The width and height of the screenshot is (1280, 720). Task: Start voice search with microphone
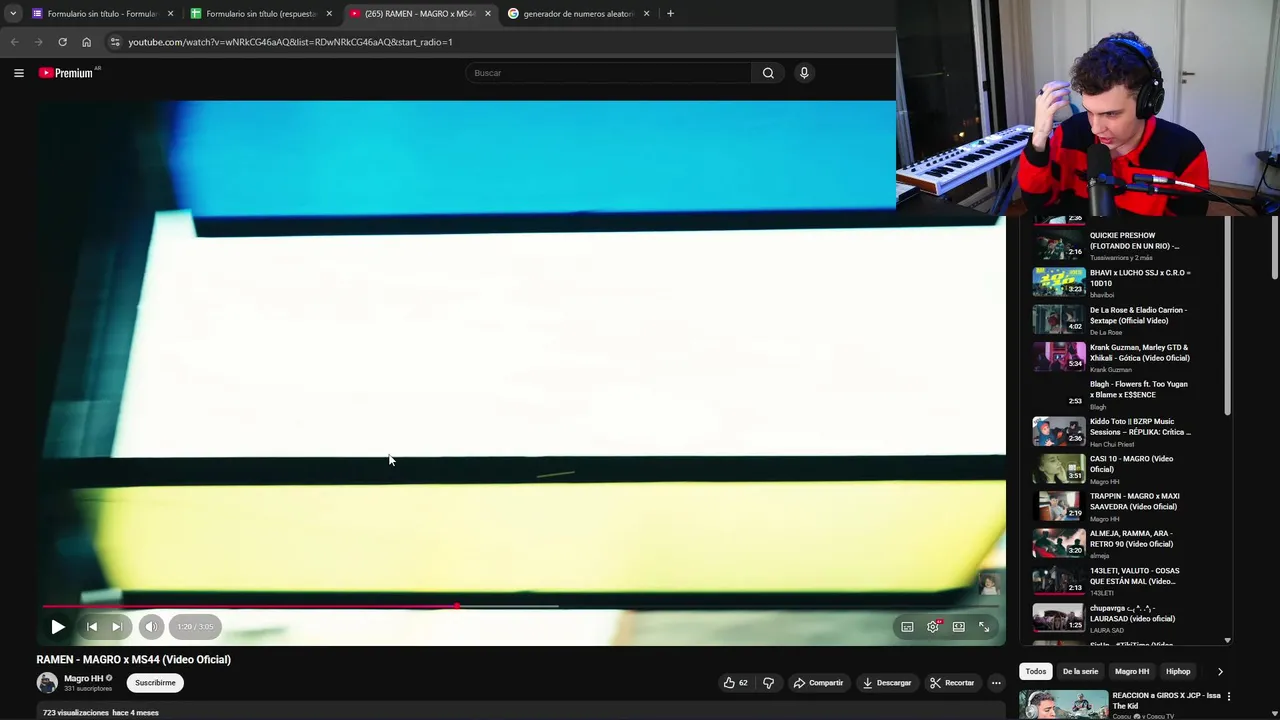(x=804, y=73)
